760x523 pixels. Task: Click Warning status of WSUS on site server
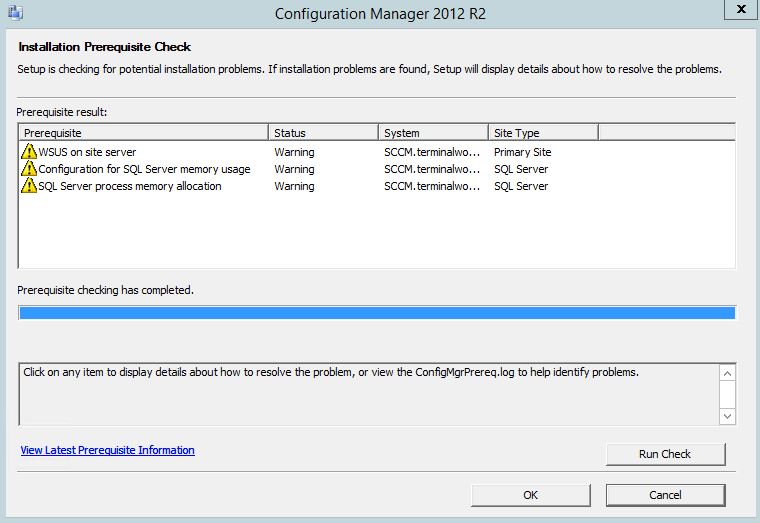[294, 152]
